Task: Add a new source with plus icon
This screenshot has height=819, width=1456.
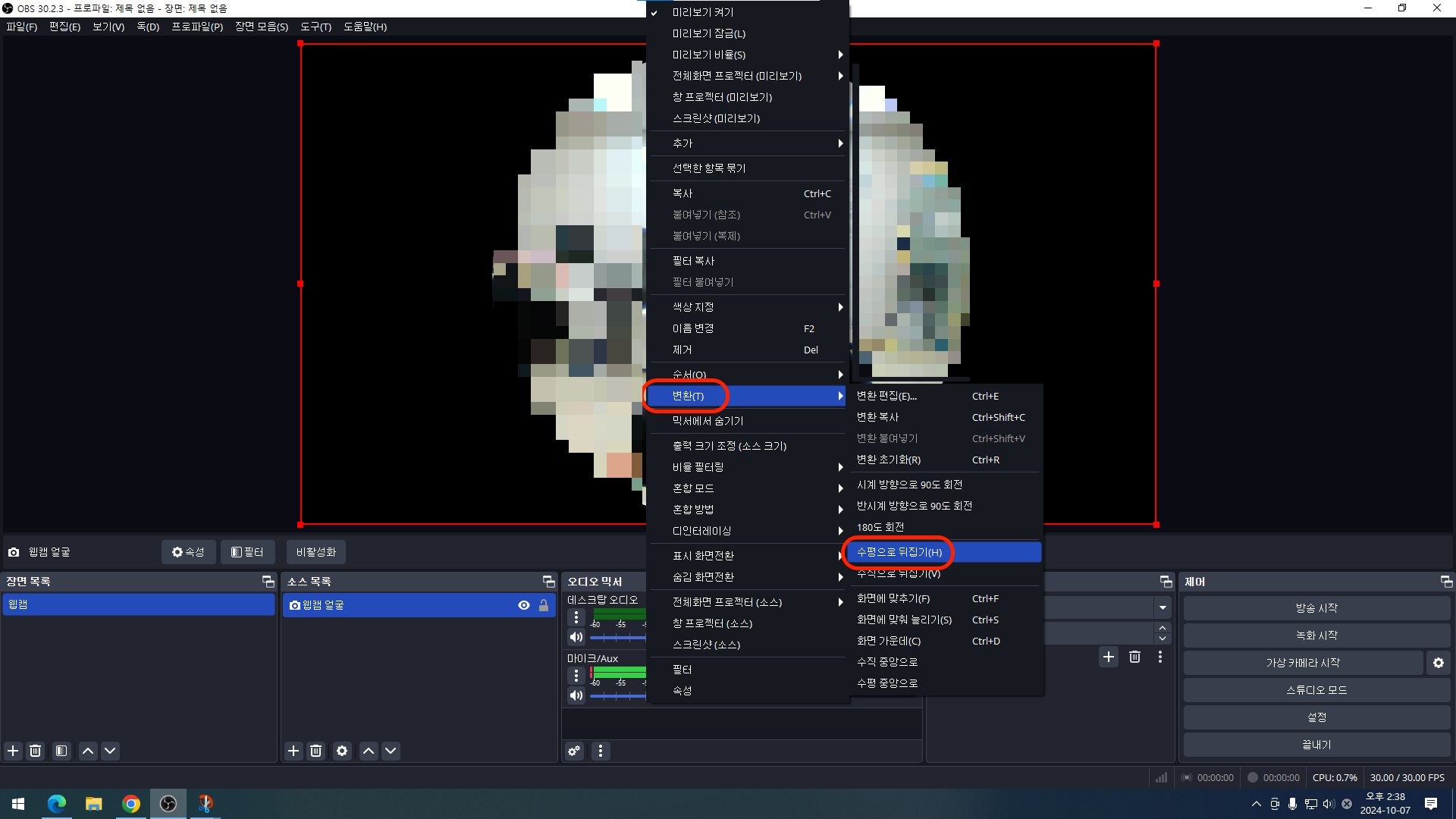Action: (x=293, y=751)
